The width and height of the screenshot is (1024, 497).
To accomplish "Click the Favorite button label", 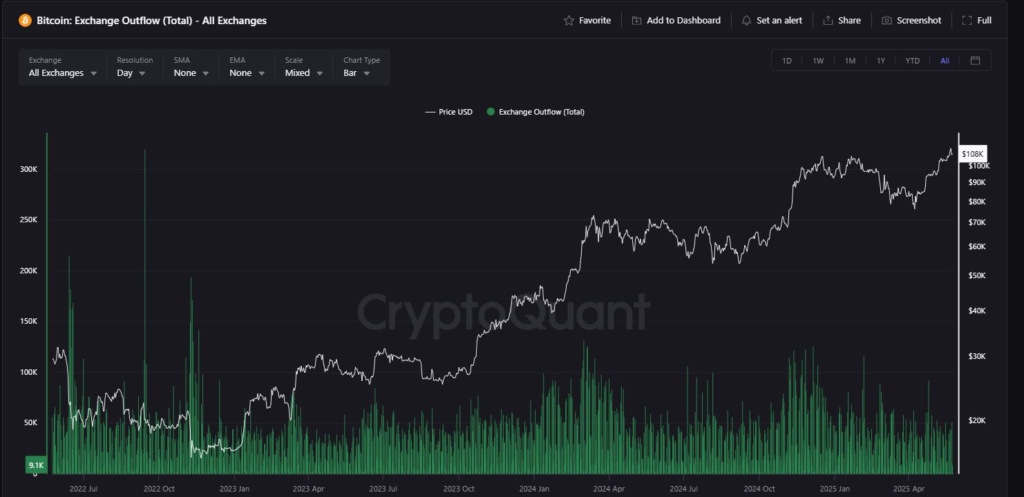I will coord(594,20).
